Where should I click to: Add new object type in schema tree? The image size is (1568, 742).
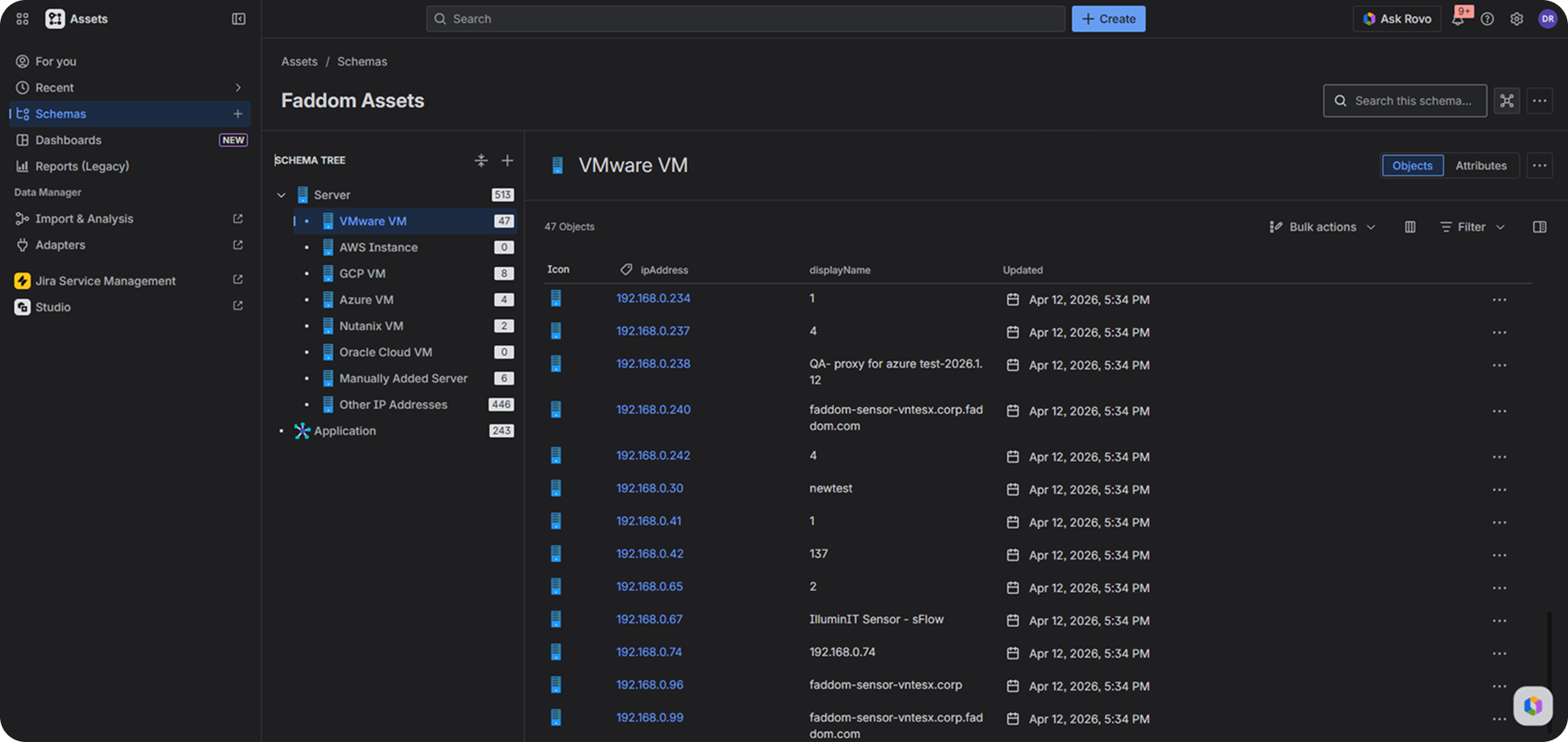click(507, 160)
